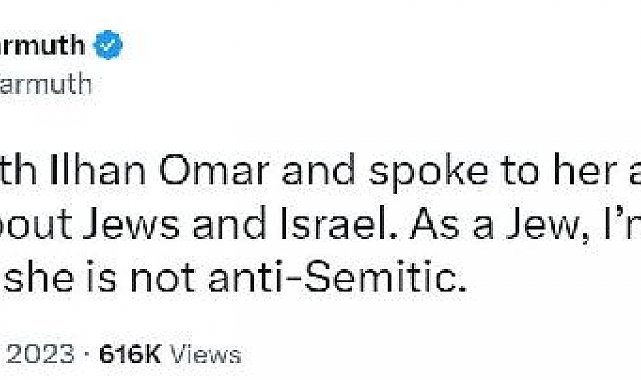Viewport: 641px width, 380px height.
Task: Click the words "she is not"
Action: (100, 277)
